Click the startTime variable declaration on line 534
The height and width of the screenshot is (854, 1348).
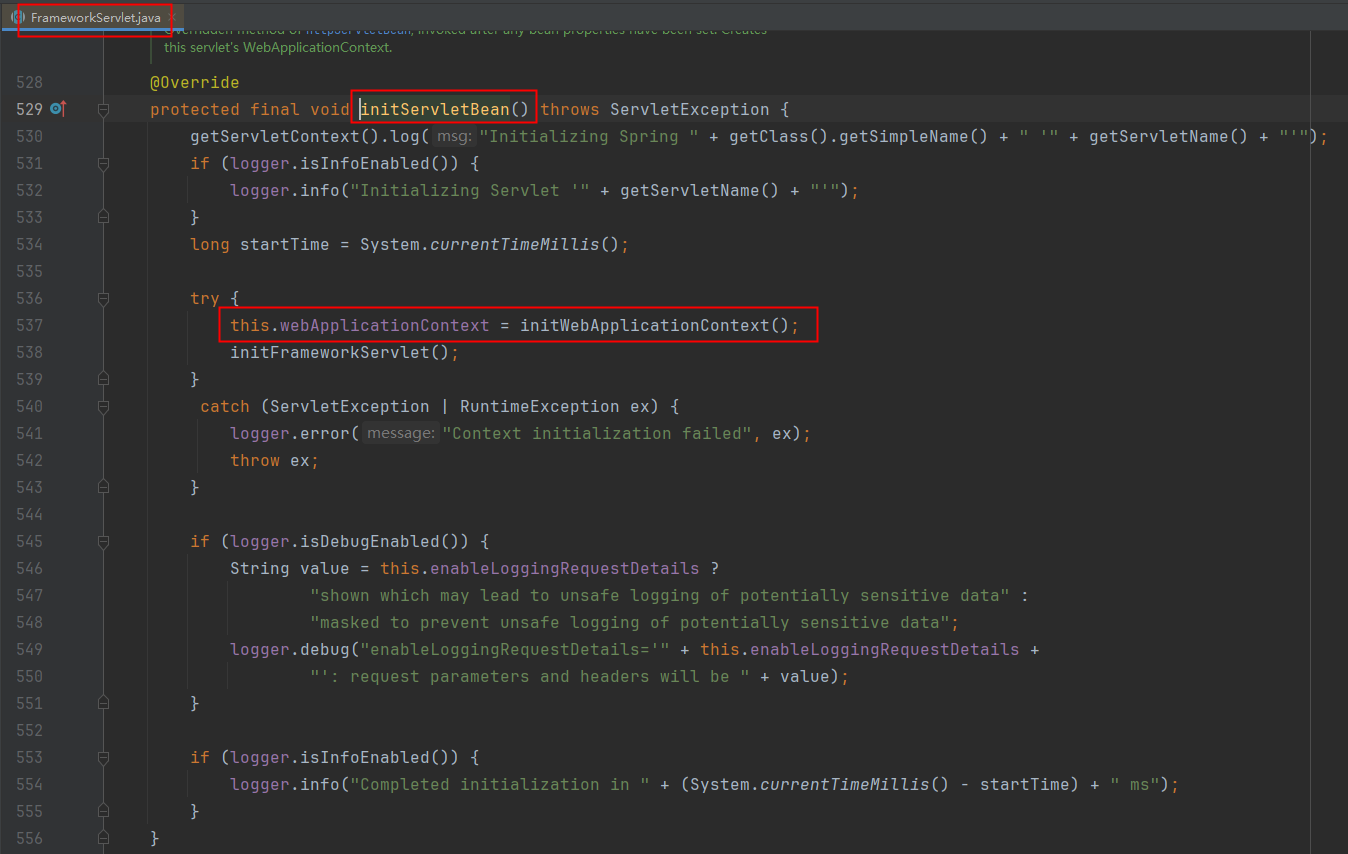285,244
